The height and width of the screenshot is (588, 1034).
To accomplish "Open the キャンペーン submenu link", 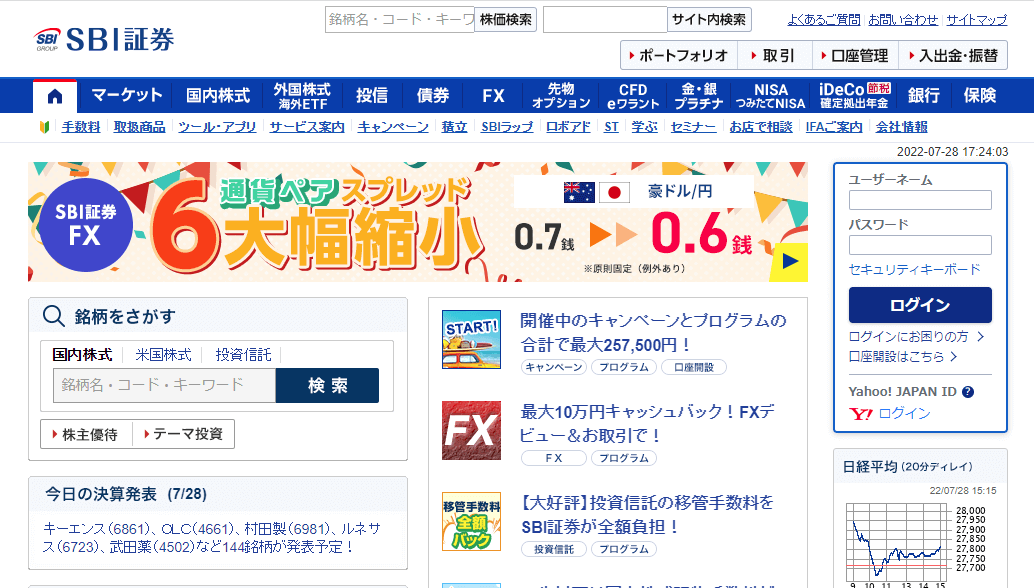I will [393, 127].
